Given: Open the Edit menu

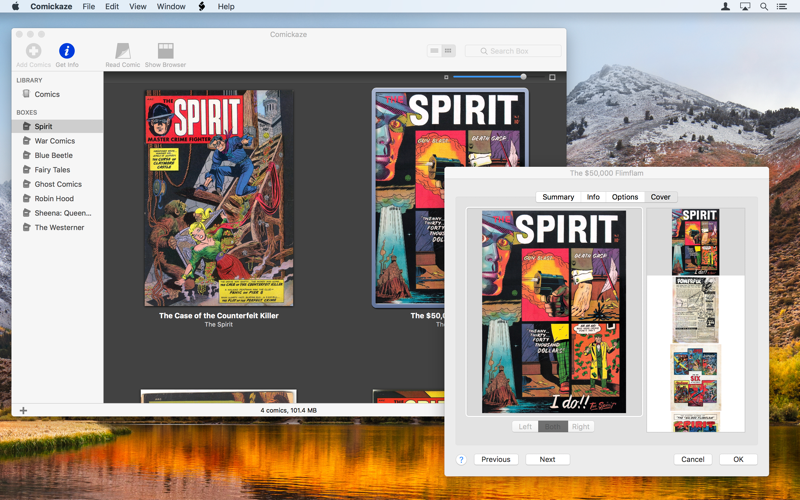Looking at the screenshot, I should (112, 6).
